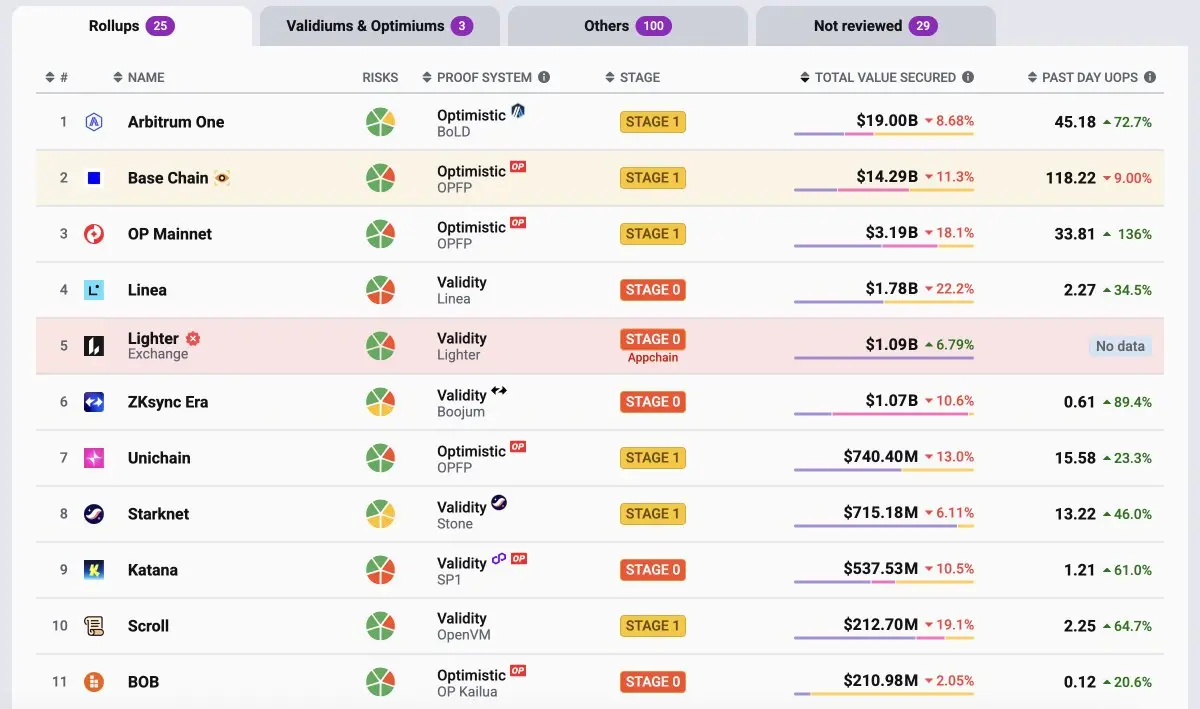Sort the table by Name column
The width and height of the screenshot is (1200, 709).
pos(139,77)
